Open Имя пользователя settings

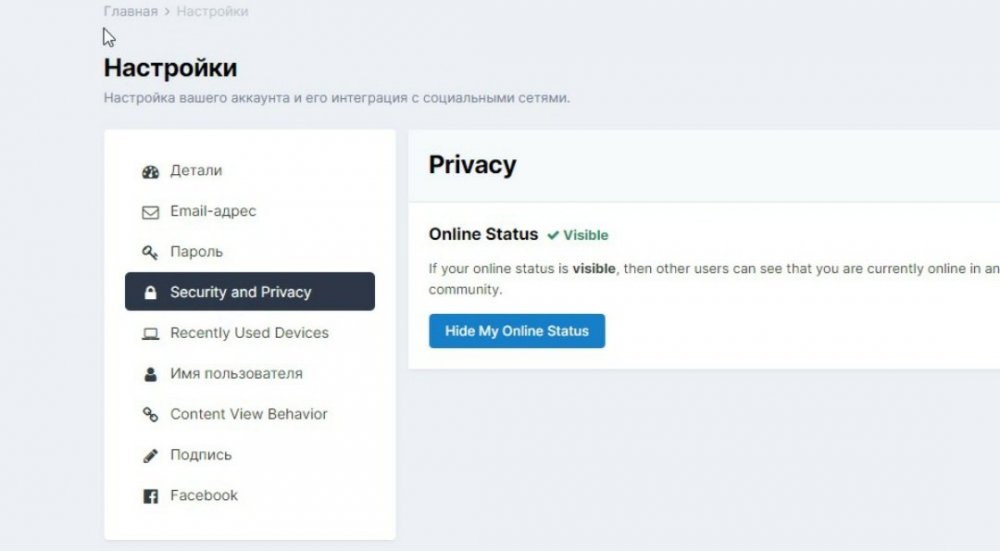coord(236,373)
